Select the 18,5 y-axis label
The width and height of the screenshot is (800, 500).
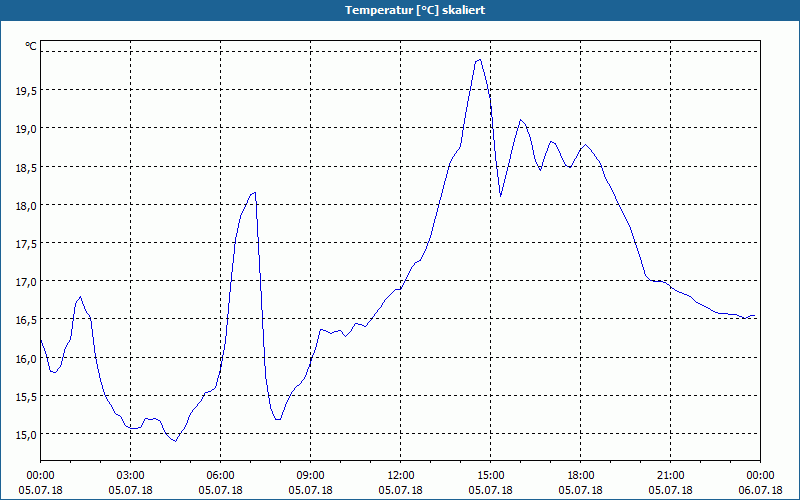pyautogui.click(x=26, y=168)
